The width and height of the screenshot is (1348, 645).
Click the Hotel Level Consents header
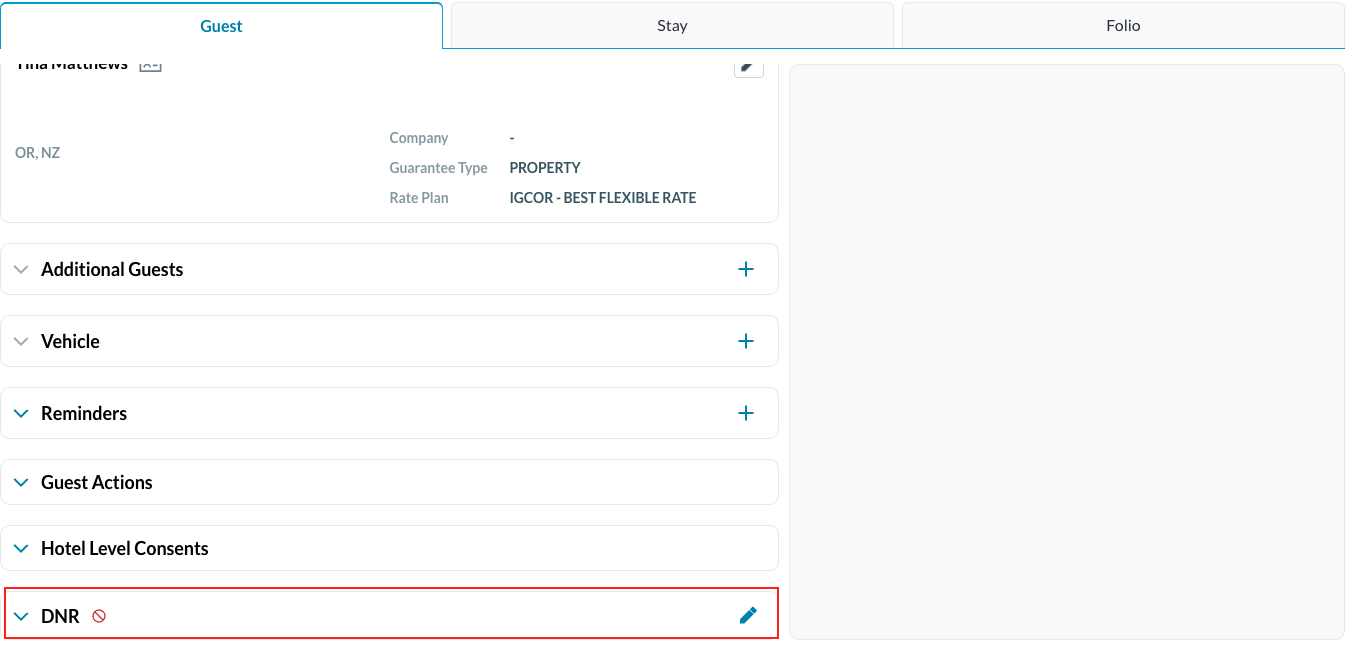(x=124, y=547)
